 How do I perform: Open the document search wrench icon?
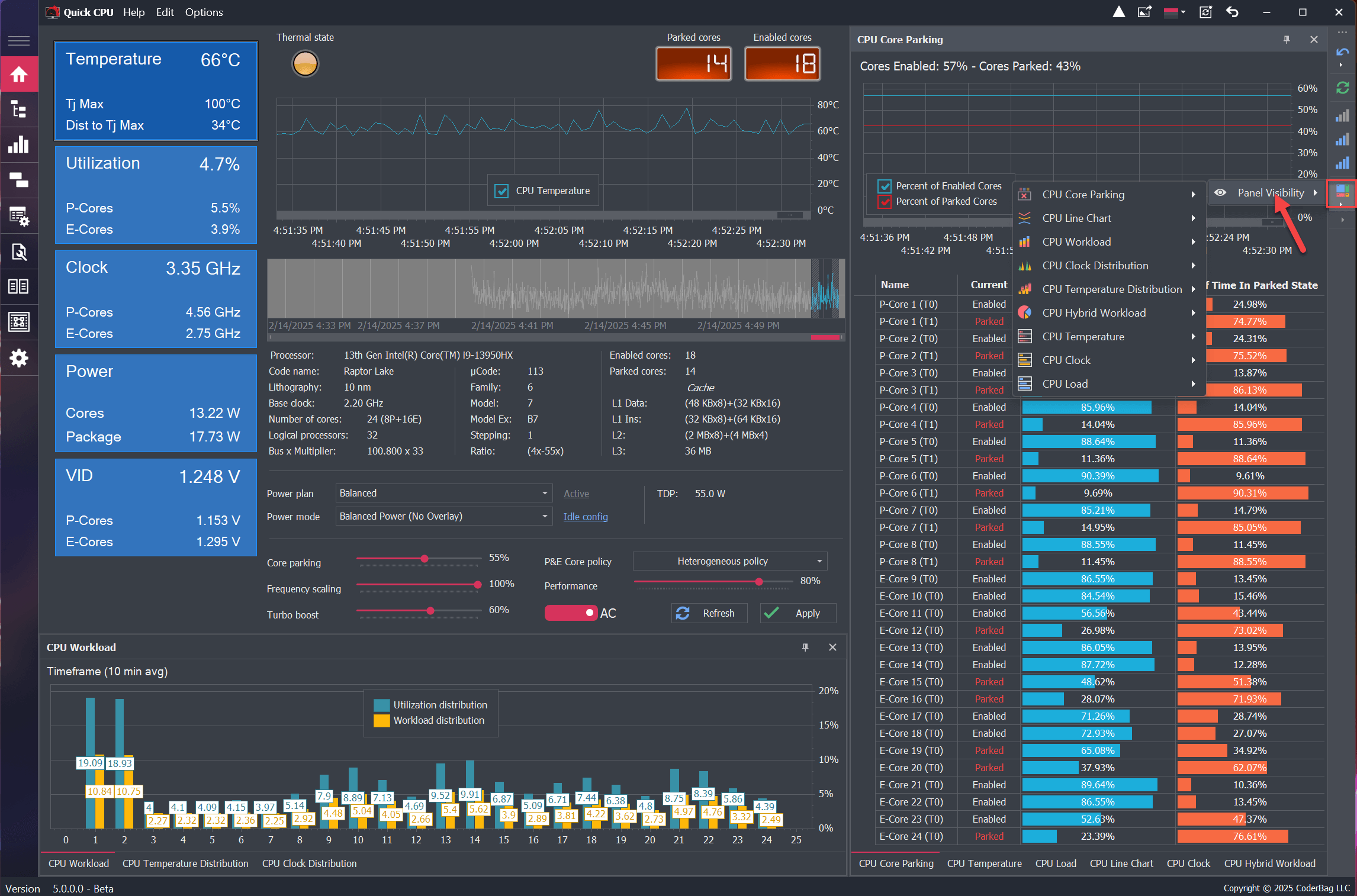(19, 252)
